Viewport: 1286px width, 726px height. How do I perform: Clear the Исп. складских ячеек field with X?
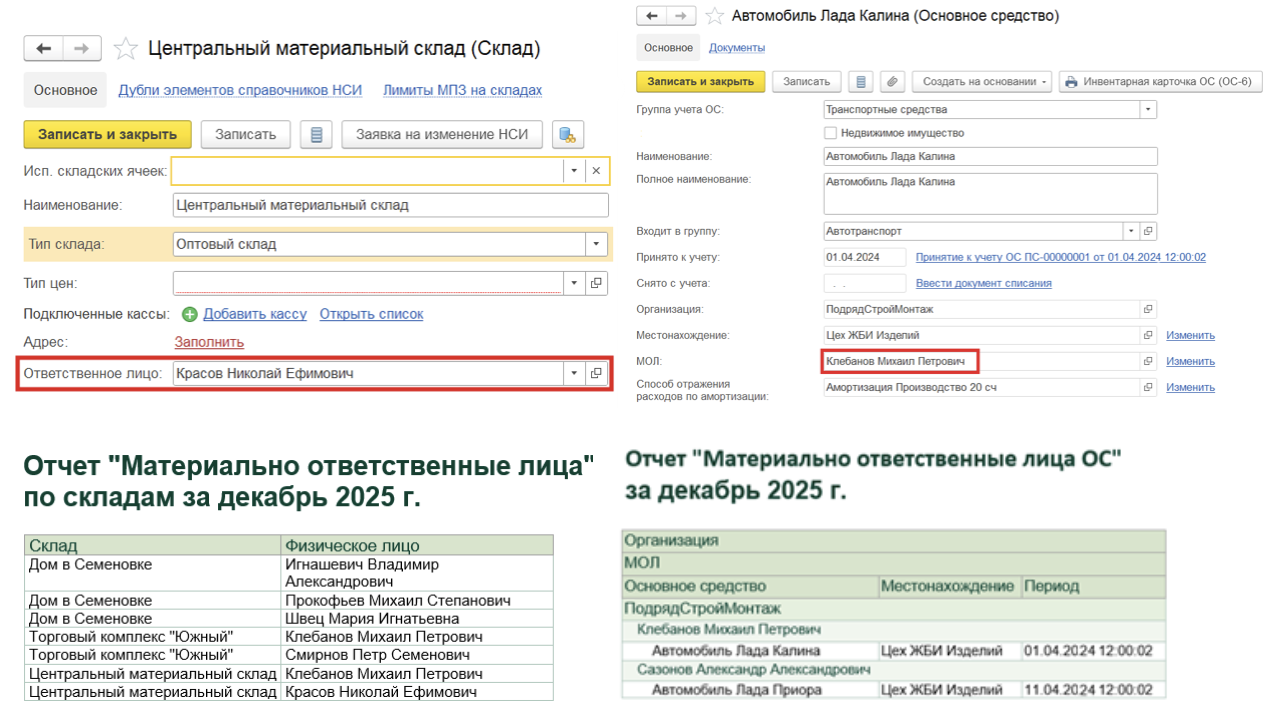point(596,171)
